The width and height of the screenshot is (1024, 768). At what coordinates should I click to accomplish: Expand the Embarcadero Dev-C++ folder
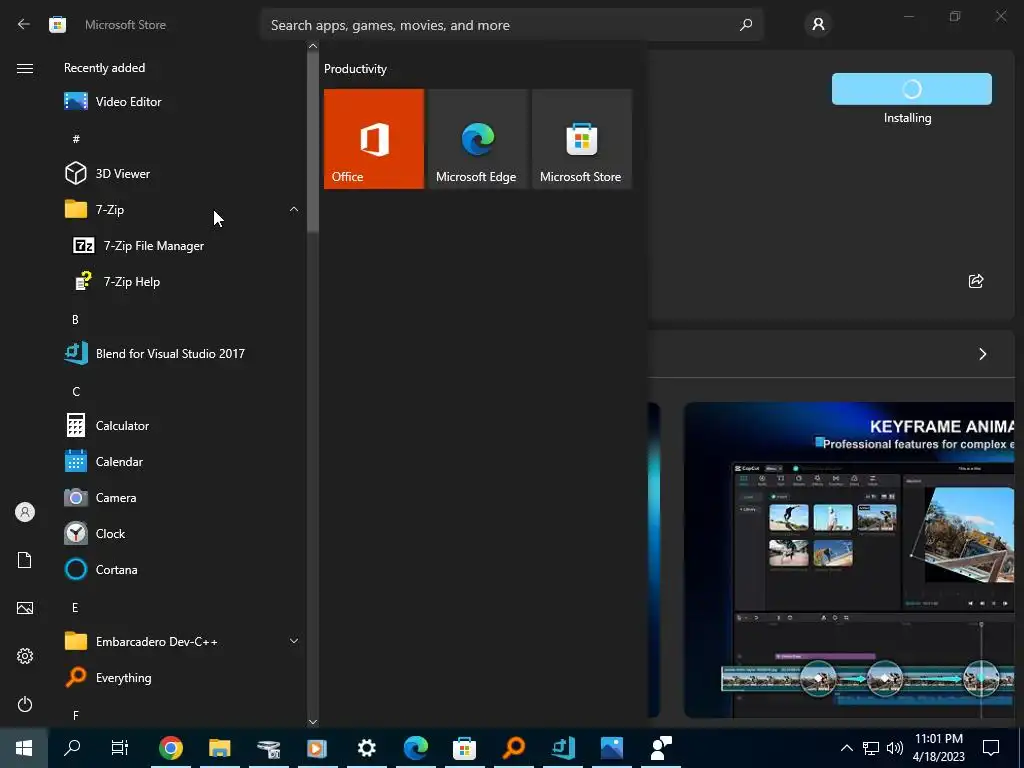point(183,642)
